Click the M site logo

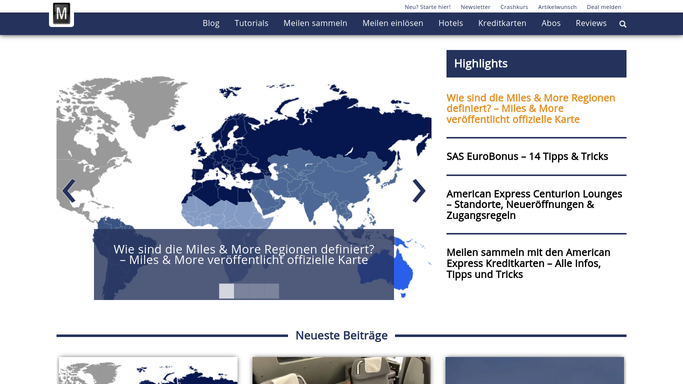click(61, 13)
